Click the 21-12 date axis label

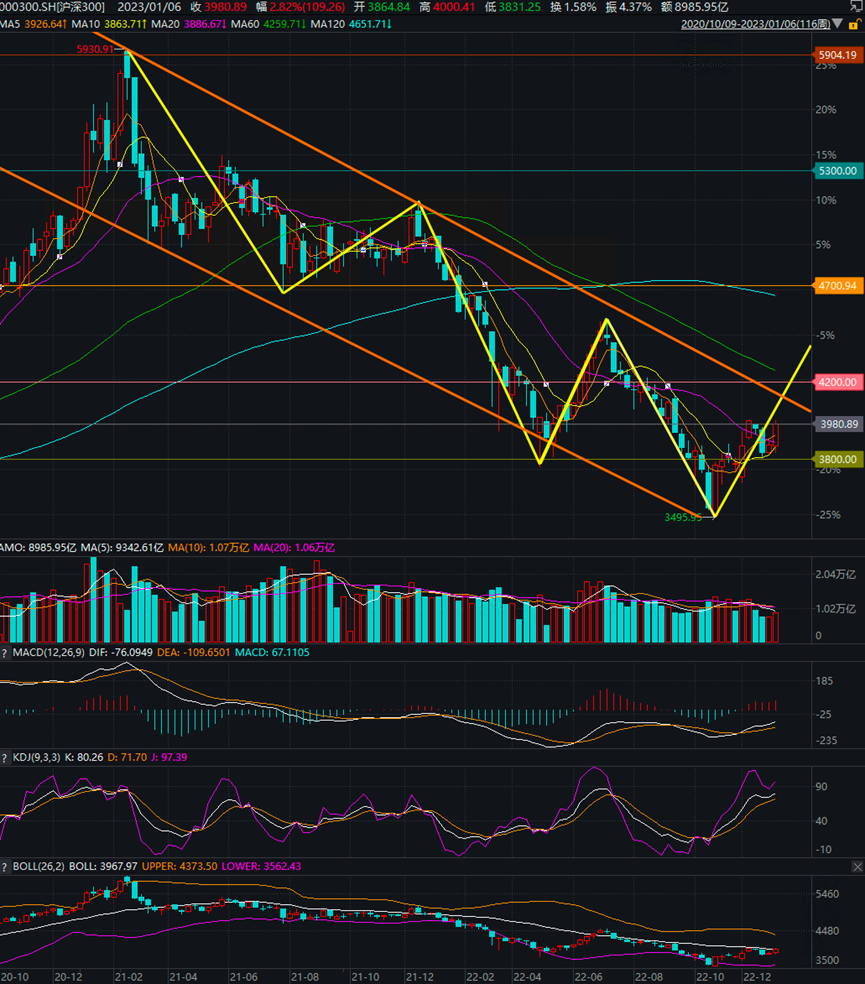[419, 977]
